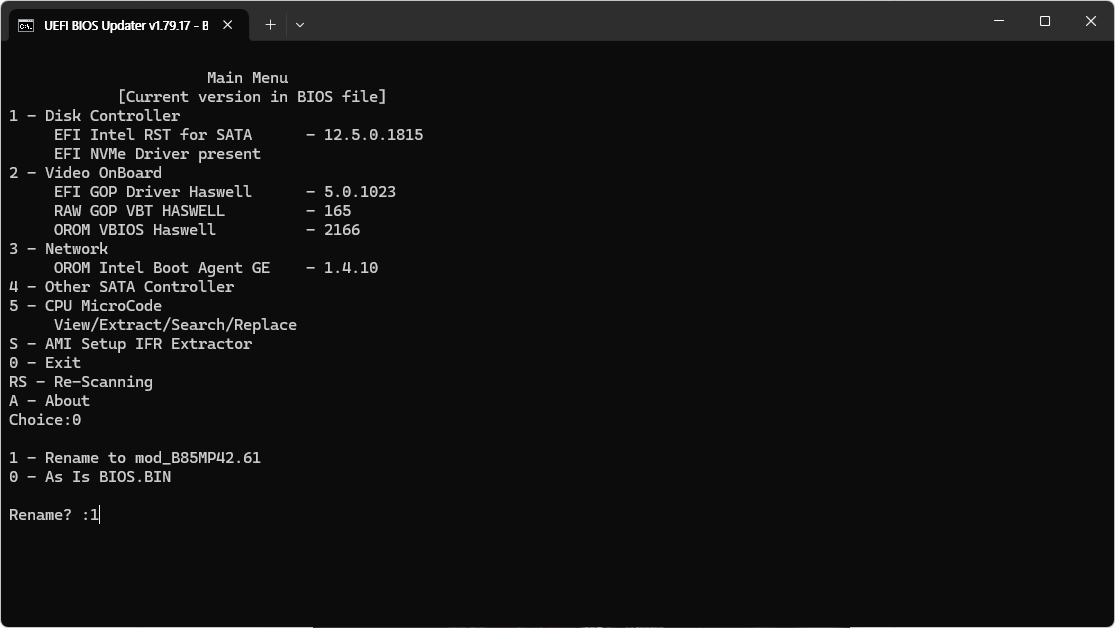The image size is (1115, 628).
Task: Click the '5 - CPU MicroCode' line
Action: pos(85,306)
